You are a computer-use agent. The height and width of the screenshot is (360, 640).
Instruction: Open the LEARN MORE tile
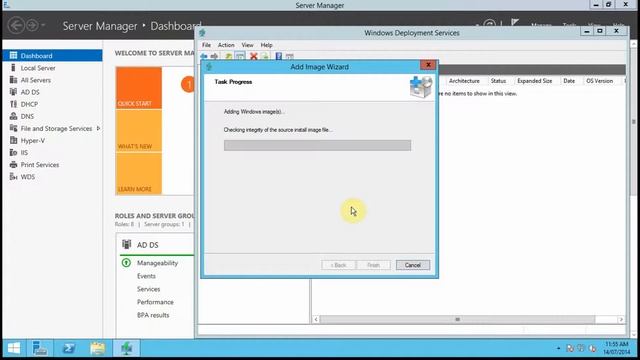139,173
